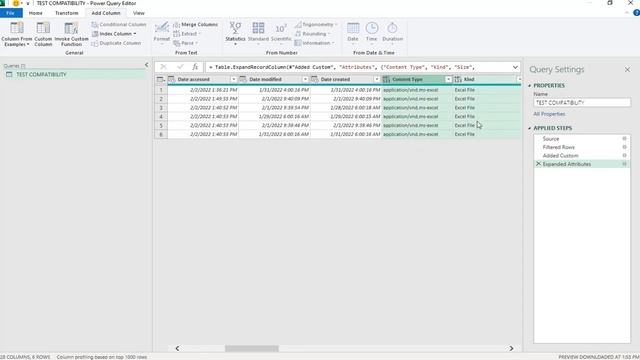Select the Added Custom step
The image size is (640, 360).
coord(560,156)
